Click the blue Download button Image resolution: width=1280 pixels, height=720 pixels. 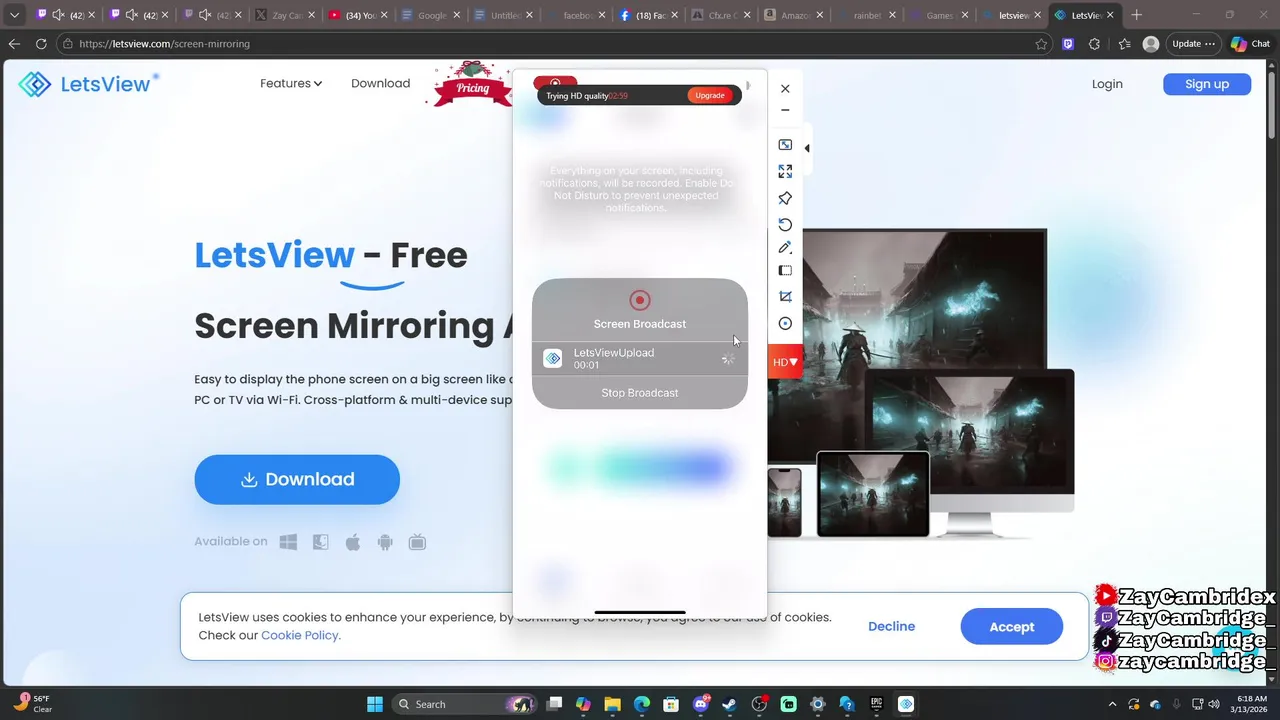pyautogui.click(x=297, y=479)
